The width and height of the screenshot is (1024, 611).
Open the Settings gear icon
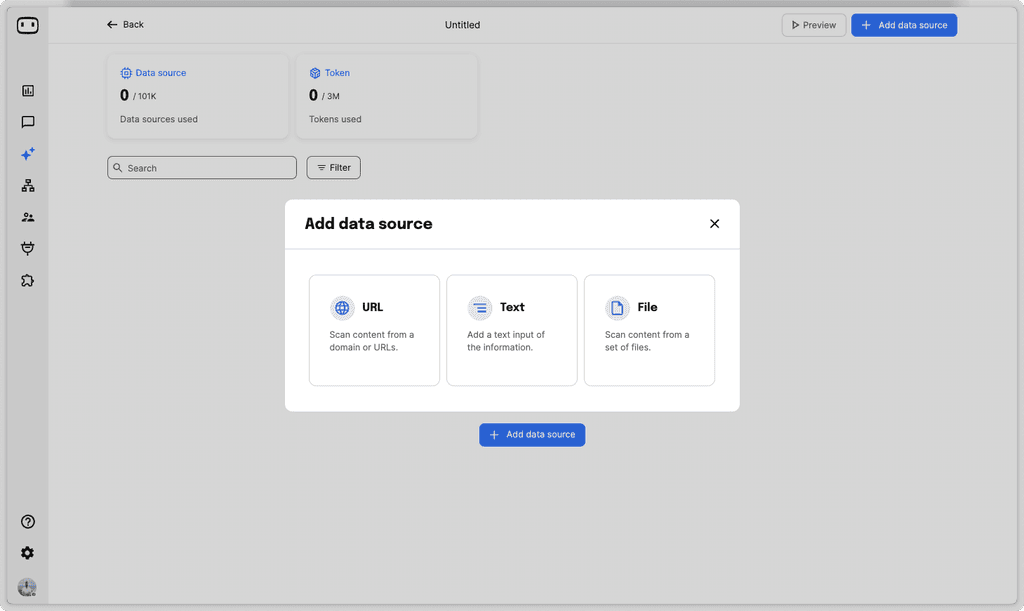tap(27, 552)
